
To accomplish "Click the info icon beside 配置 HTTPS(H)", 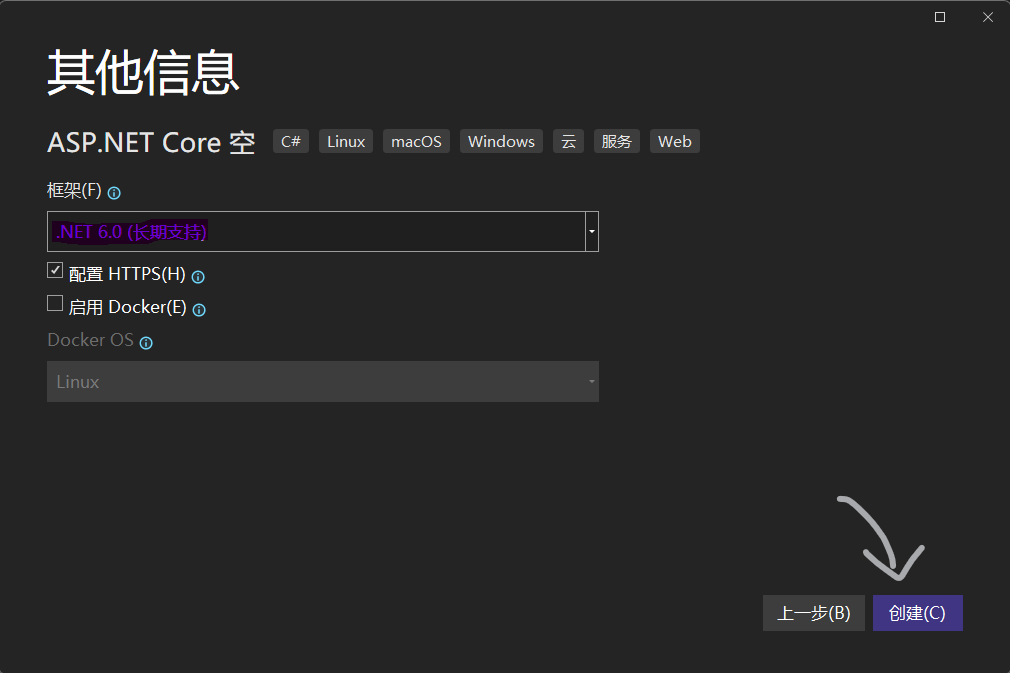I will (198, 277).
